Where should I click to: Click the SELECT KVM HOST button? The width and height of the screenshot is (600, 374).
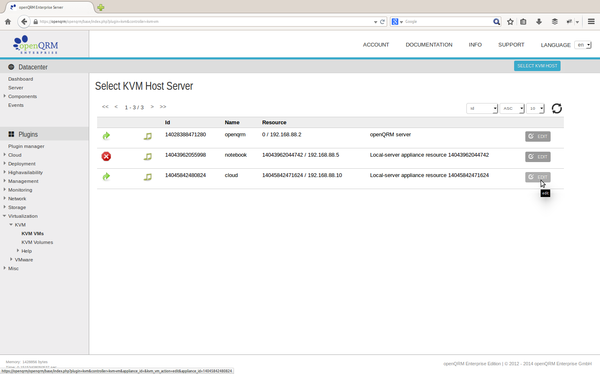(x=537, y=66)
